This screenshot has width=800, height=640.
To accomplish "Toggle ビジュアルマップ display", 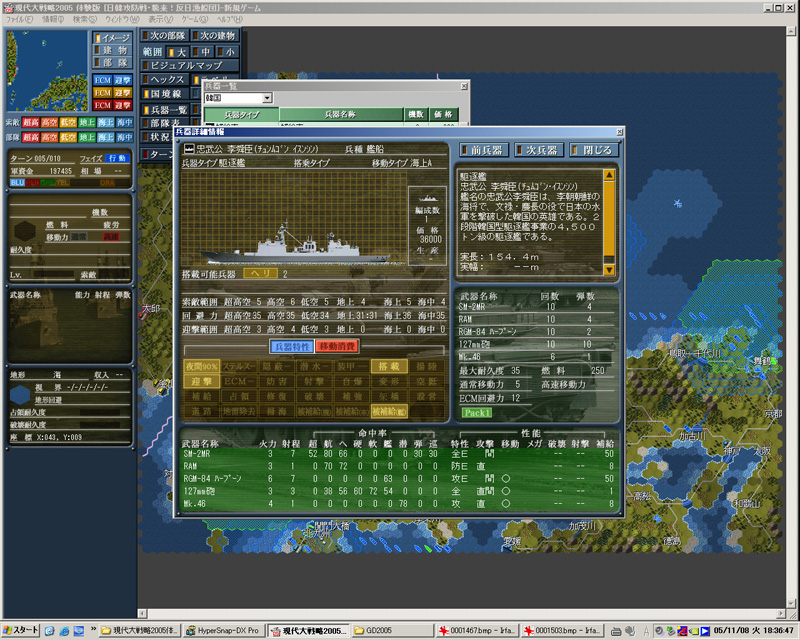I will click(x=189, y=65).
